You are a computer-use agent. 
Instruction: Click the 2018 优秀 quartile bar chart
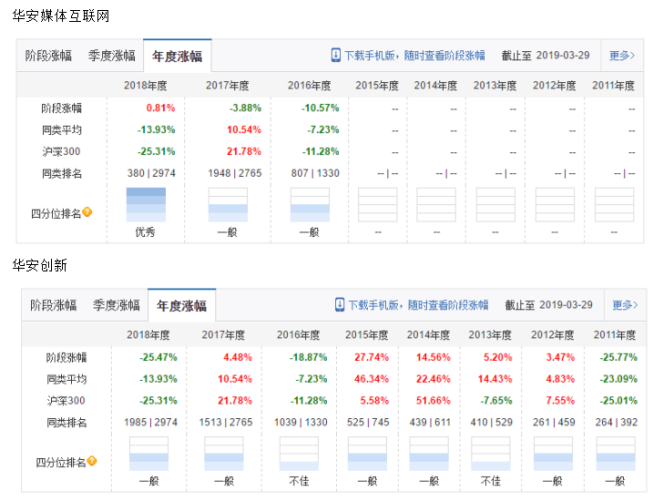146,204
